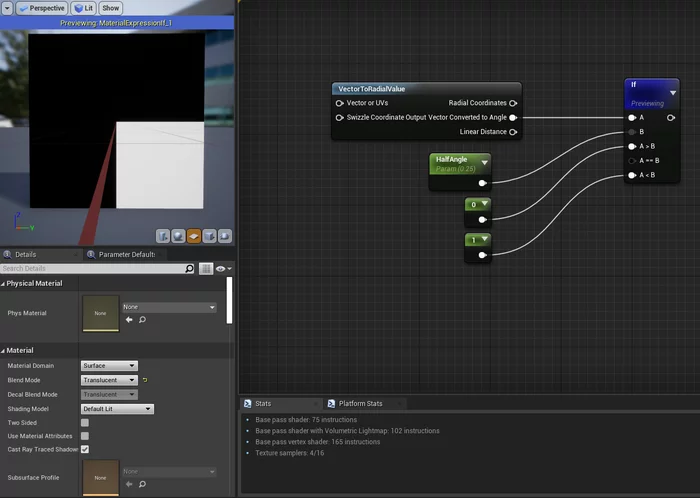Click the Previewing MaterialExpressionIf_1 banner
This screenshot has width=700, height=498.
coord(117,23)
